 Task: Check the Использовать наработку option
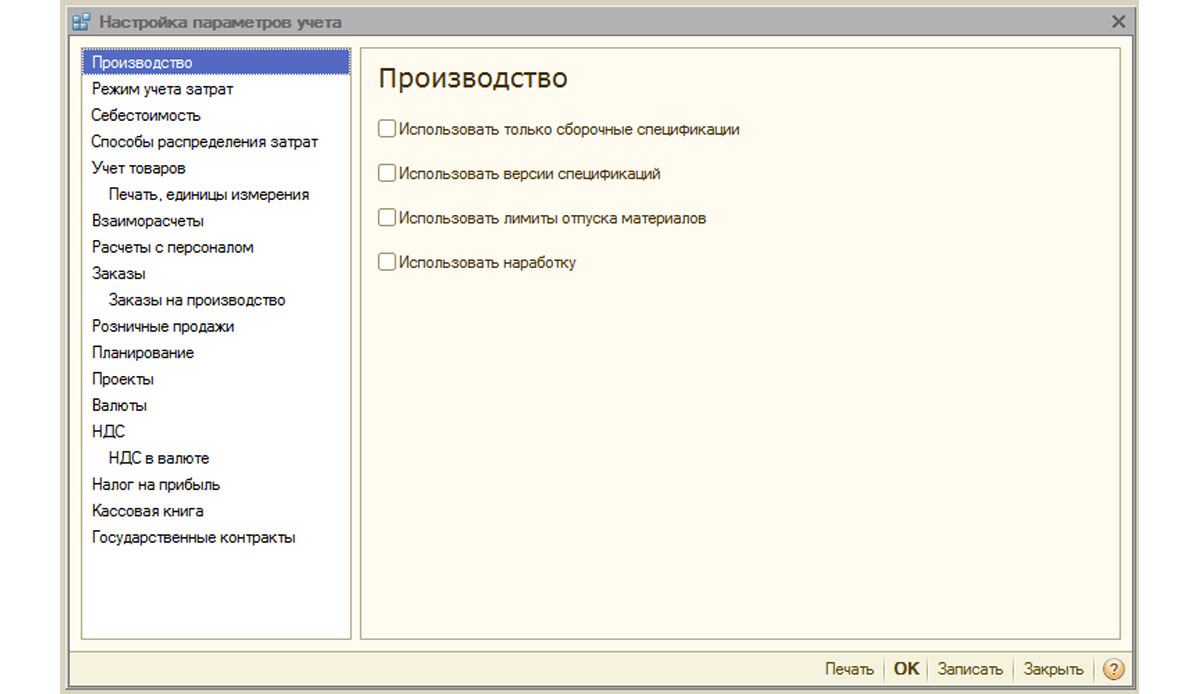pyautogui.click(x=387, y=262)
